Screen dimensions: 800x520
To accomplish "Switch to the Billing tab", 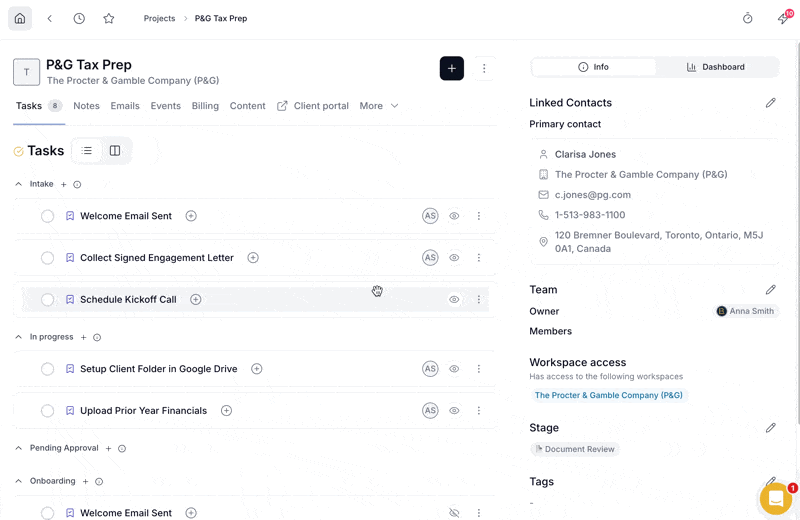I will point(205,106).
